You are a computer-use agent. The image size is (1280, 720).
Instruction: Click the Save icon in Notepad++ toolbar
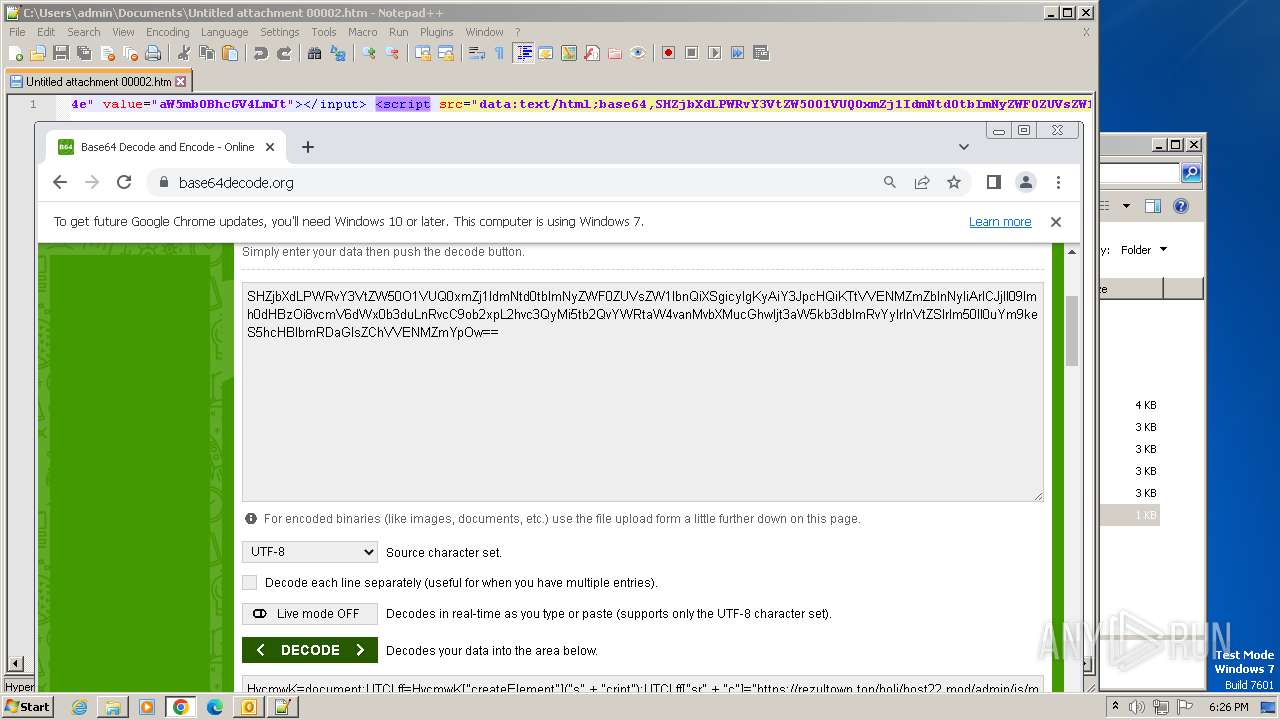click(x=61, y=53)
